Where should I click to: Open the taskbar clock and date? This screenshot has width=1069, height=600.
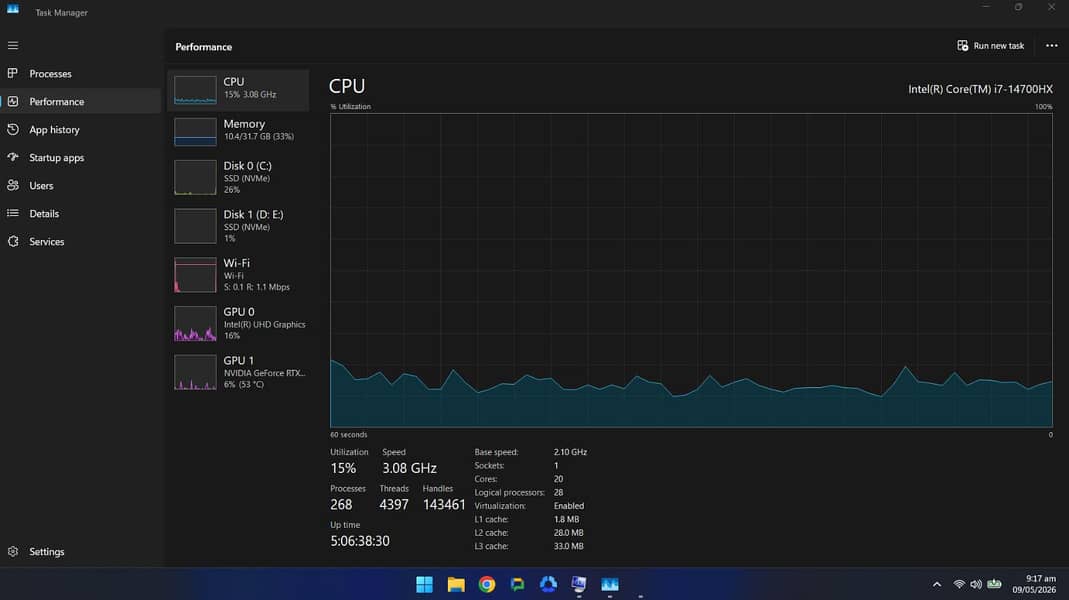point(1034,584)
